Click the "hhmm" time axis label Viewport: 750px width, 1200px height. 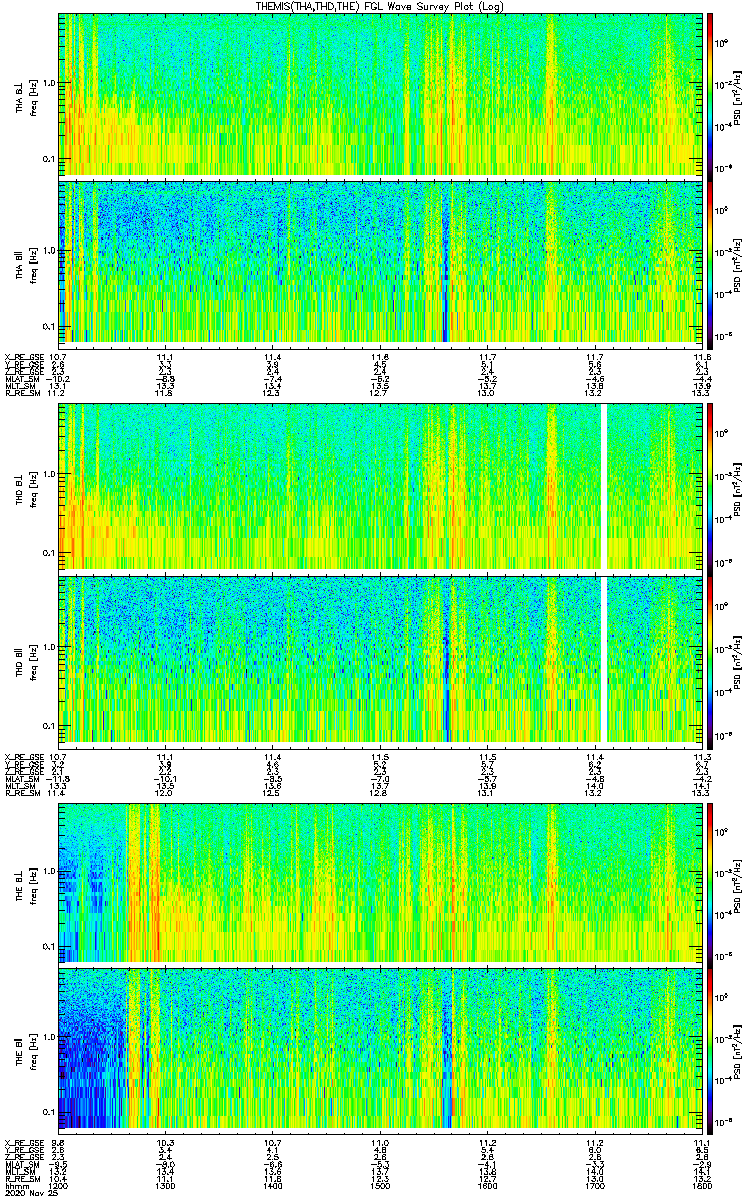(15, 1186)
